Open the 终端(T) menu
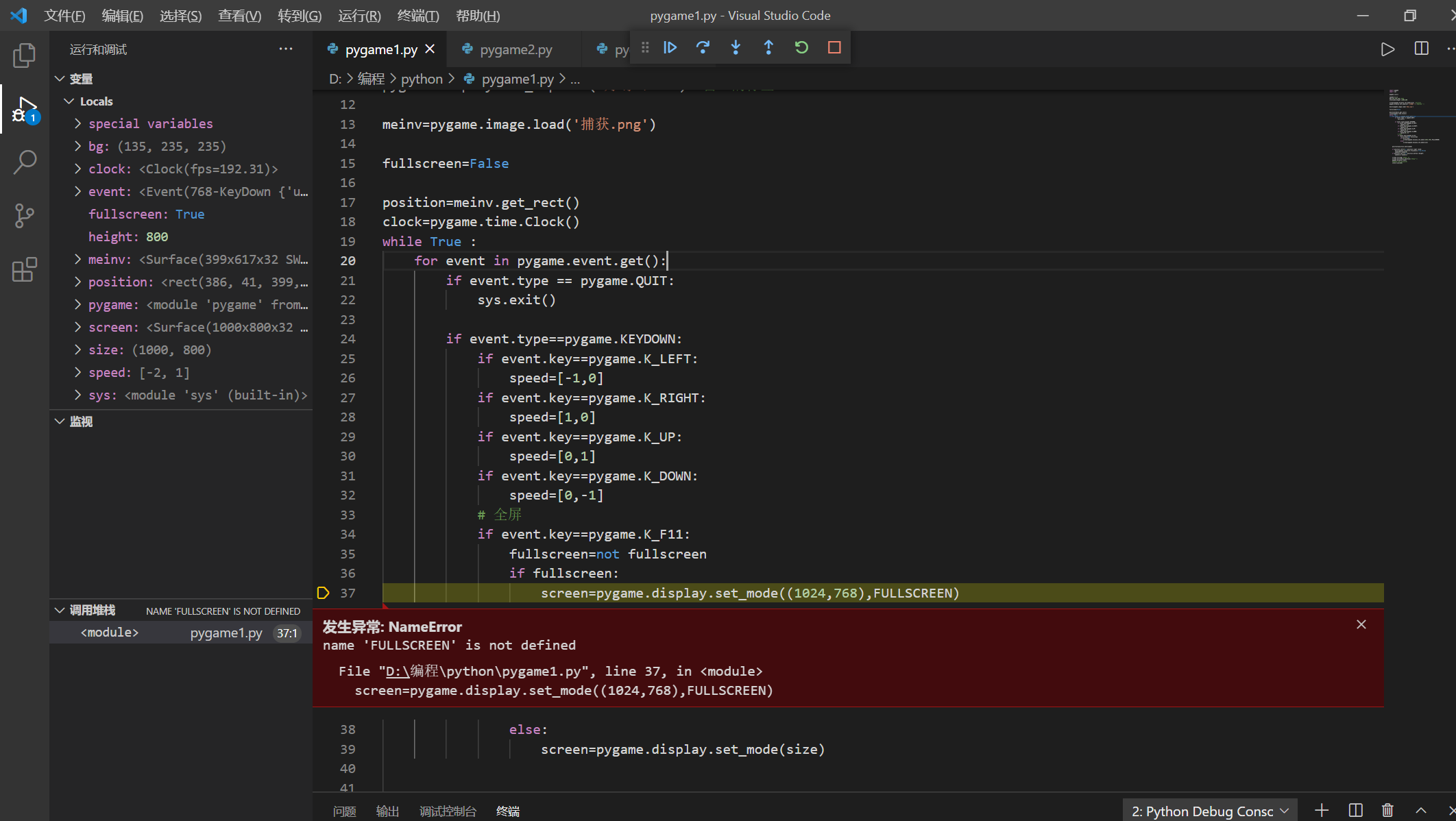The height and width of the screenshot is (821, 1456). 418,16
